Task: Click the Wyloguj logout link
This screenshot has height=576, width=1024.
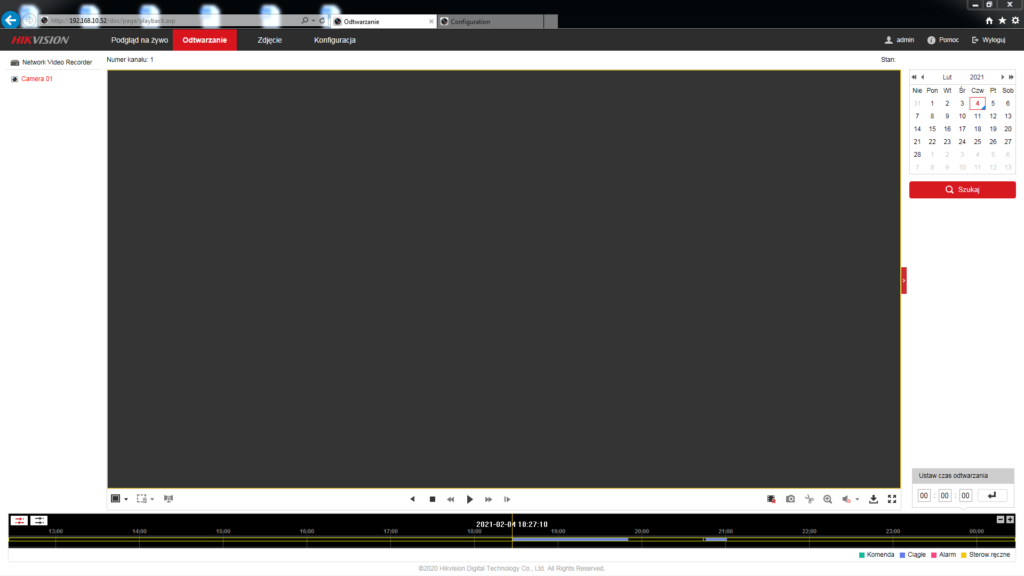Action: click(988, 40)
